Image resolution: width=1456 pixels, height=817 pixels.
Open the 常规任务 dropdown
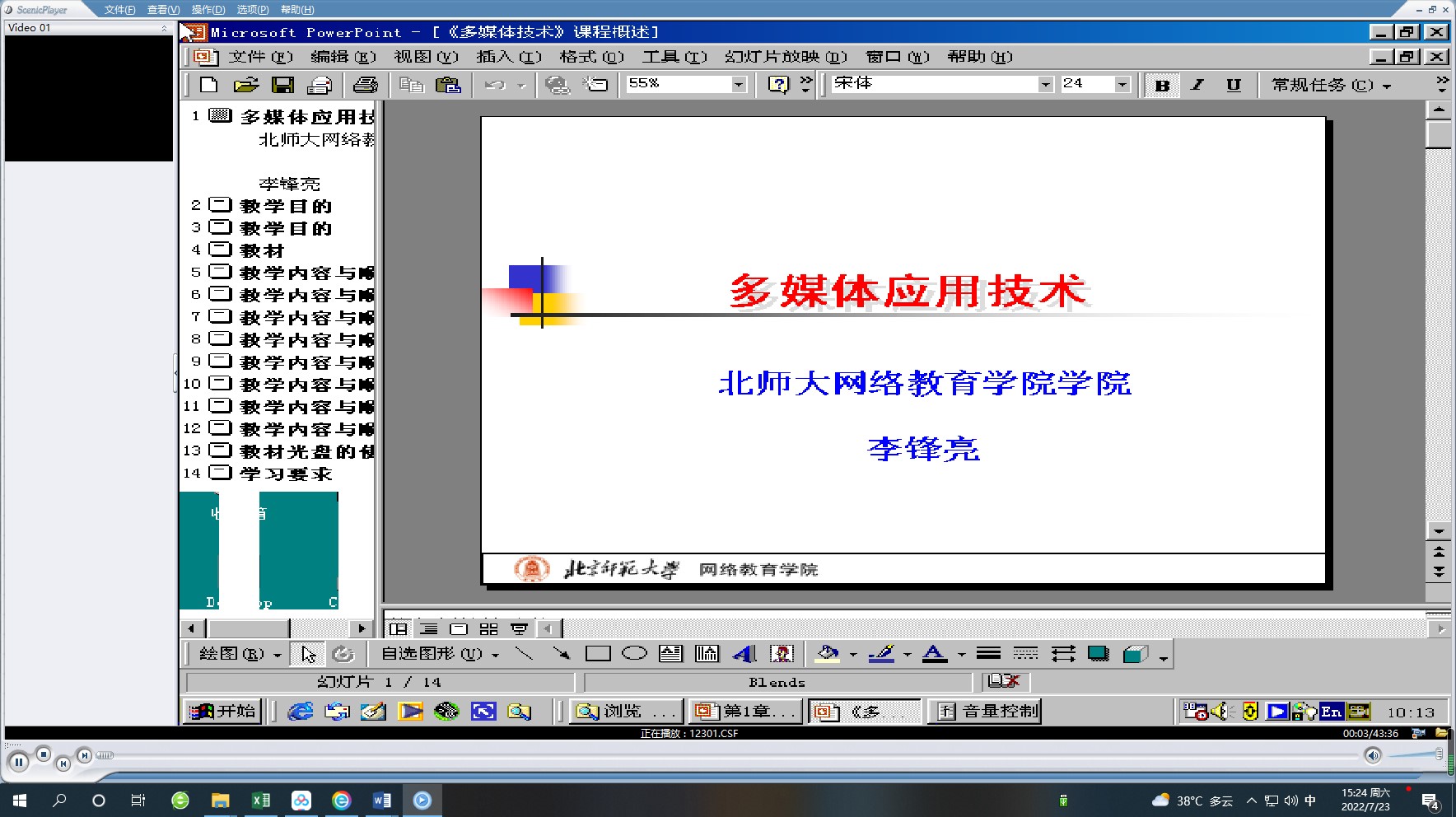pos(1331,85)
